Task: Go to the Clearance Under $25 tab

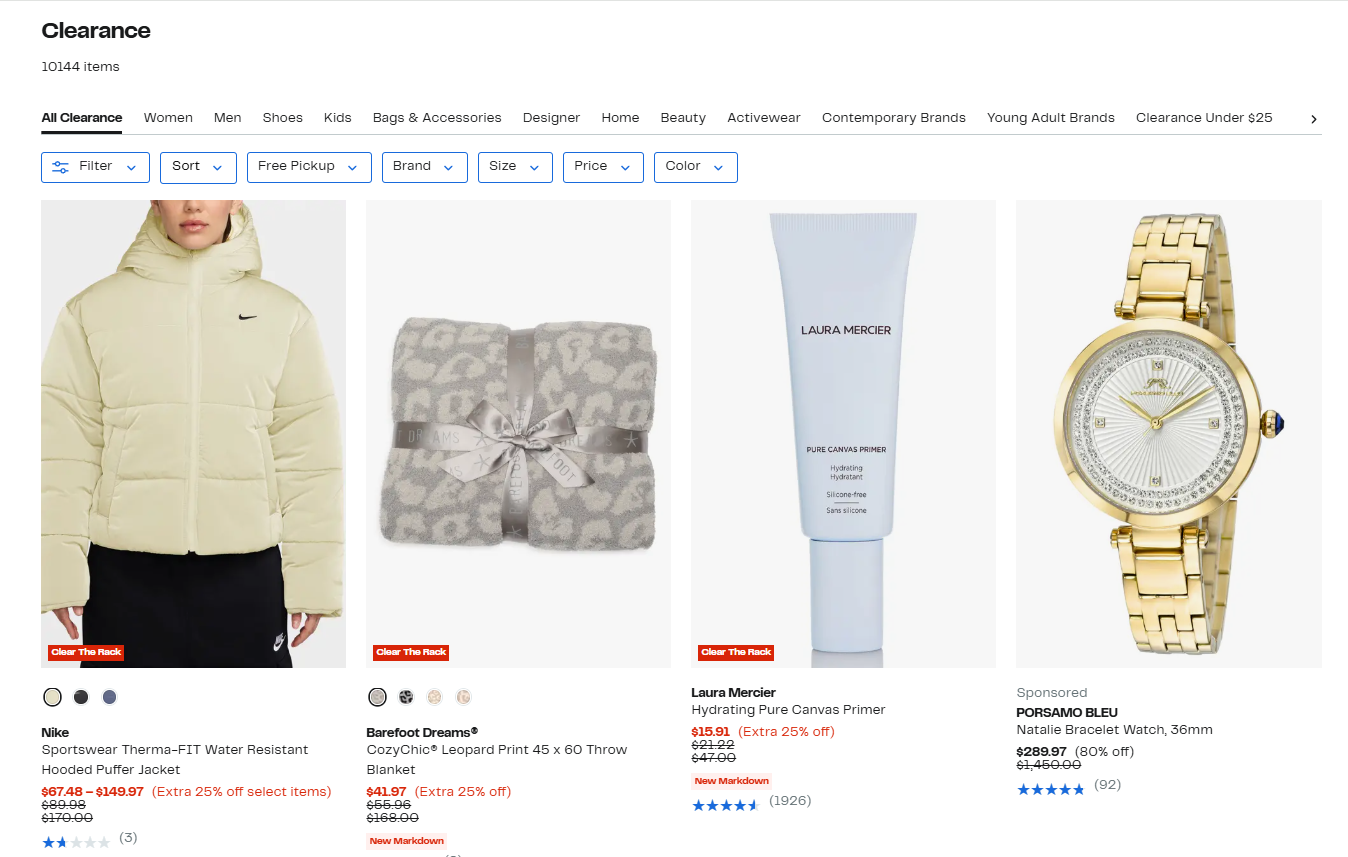Action: [x=1204, y=118]
